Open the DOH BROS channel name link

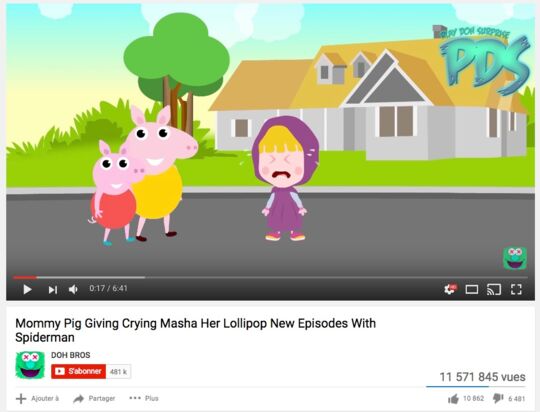(71, 355)
